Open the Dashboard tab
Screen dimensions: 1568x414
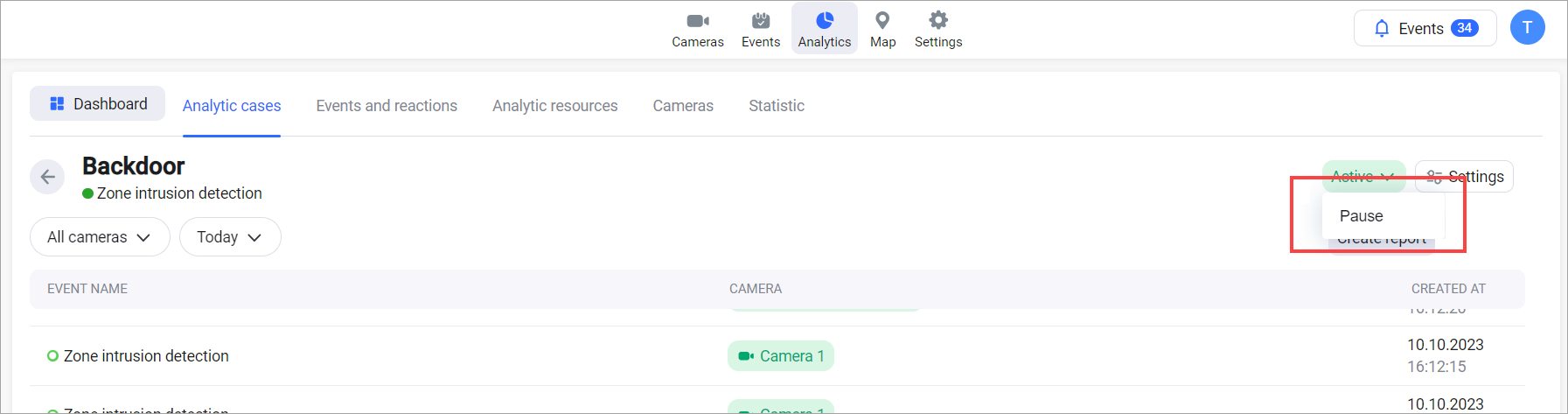(98, 104)
